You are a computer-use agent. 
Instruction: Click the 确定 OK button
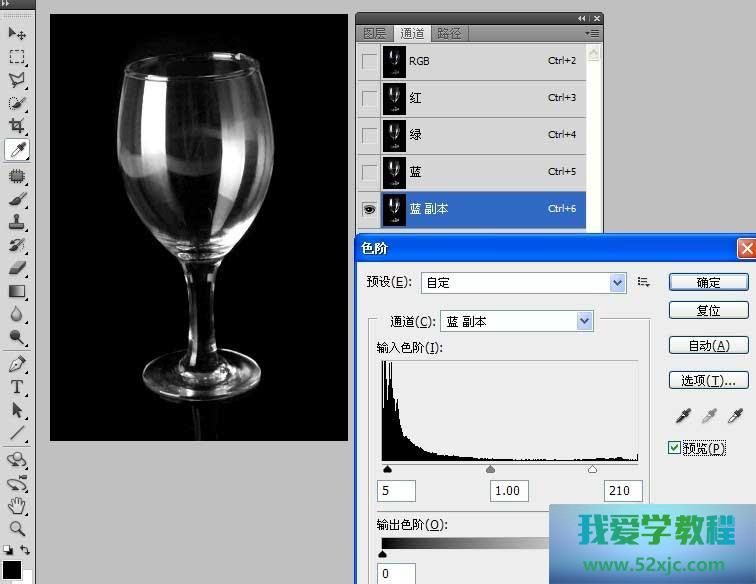pyautogui.click(x=708, y=282)
